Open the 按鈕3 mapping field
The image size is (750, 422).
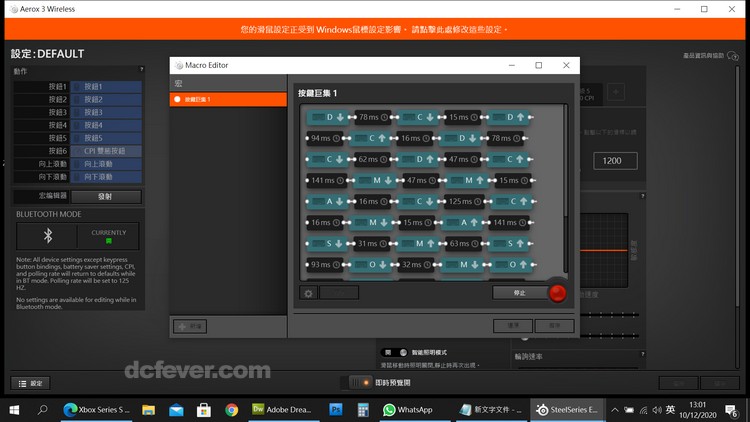(106, 112)
